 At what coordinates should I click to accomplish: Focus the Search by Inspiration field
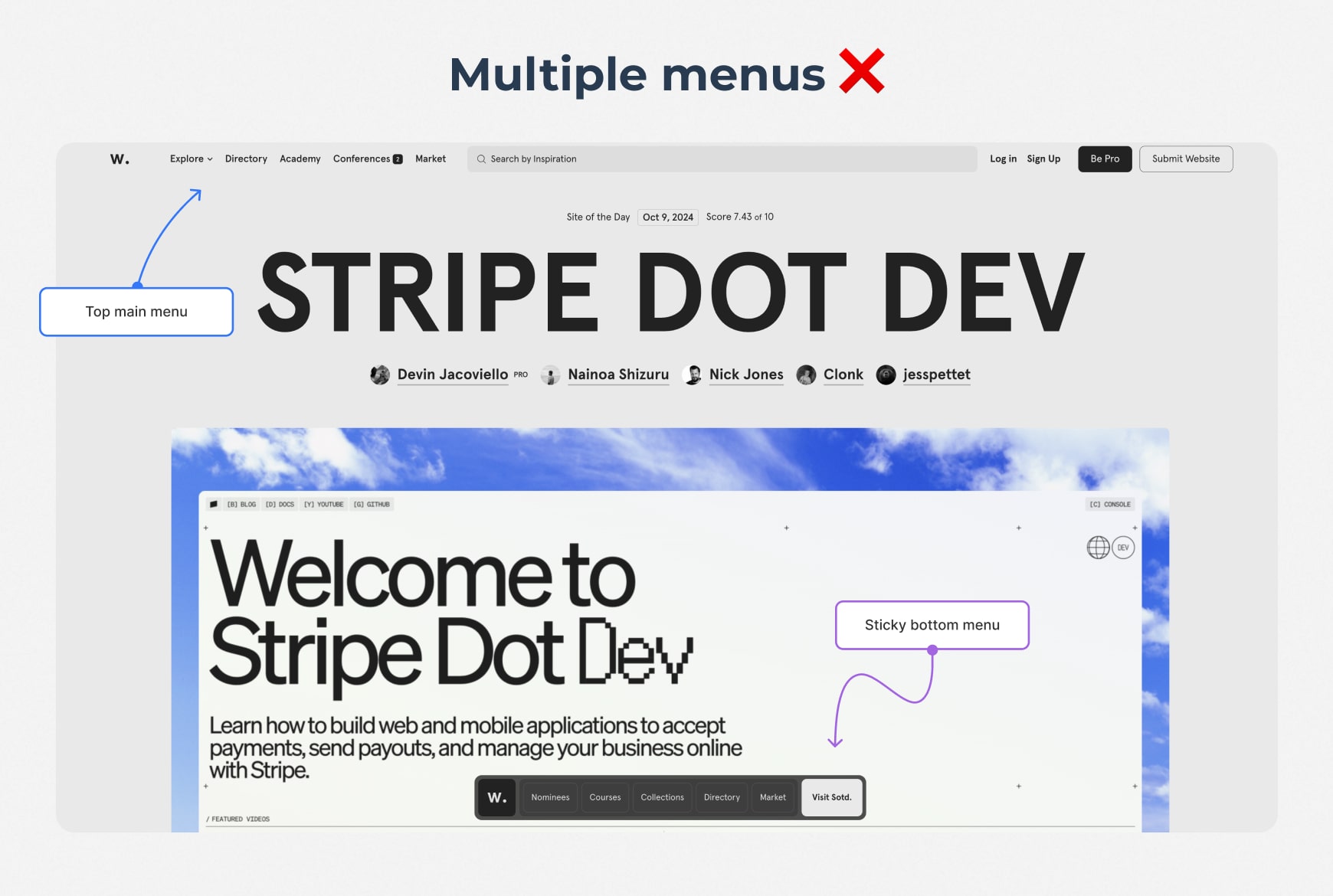(722, 159)
